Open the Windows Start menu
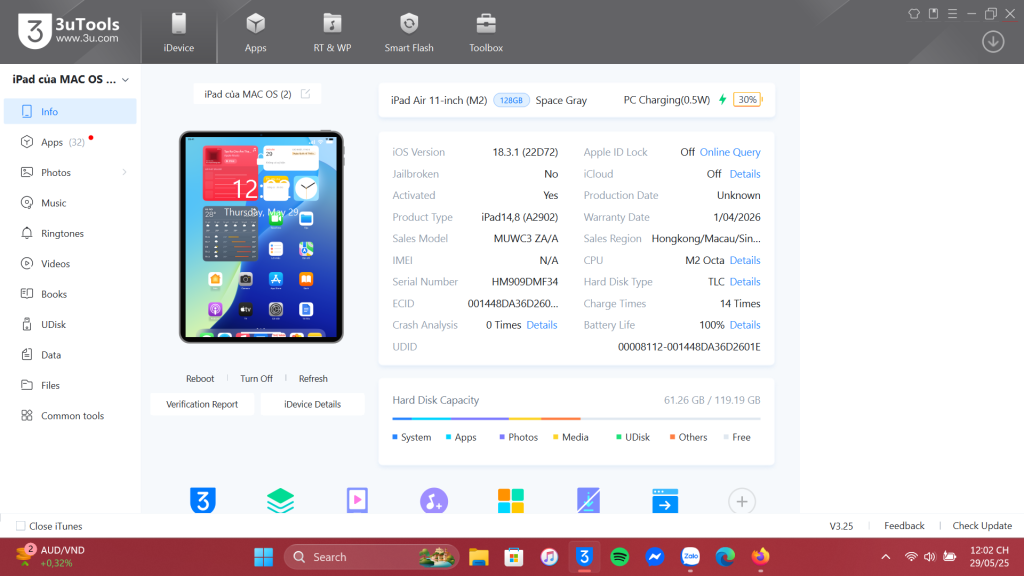 [264, 557]
